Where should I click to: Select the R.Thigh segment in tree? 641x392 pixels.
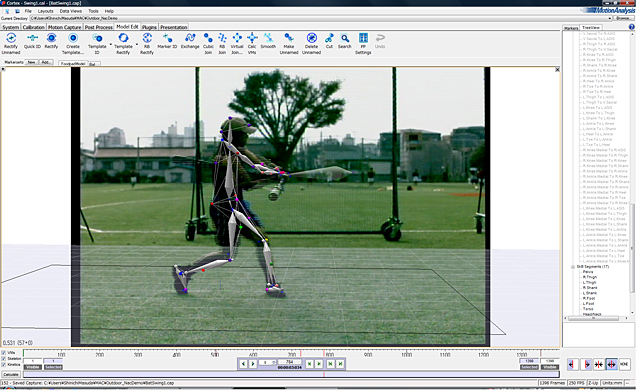click(589, 277)
